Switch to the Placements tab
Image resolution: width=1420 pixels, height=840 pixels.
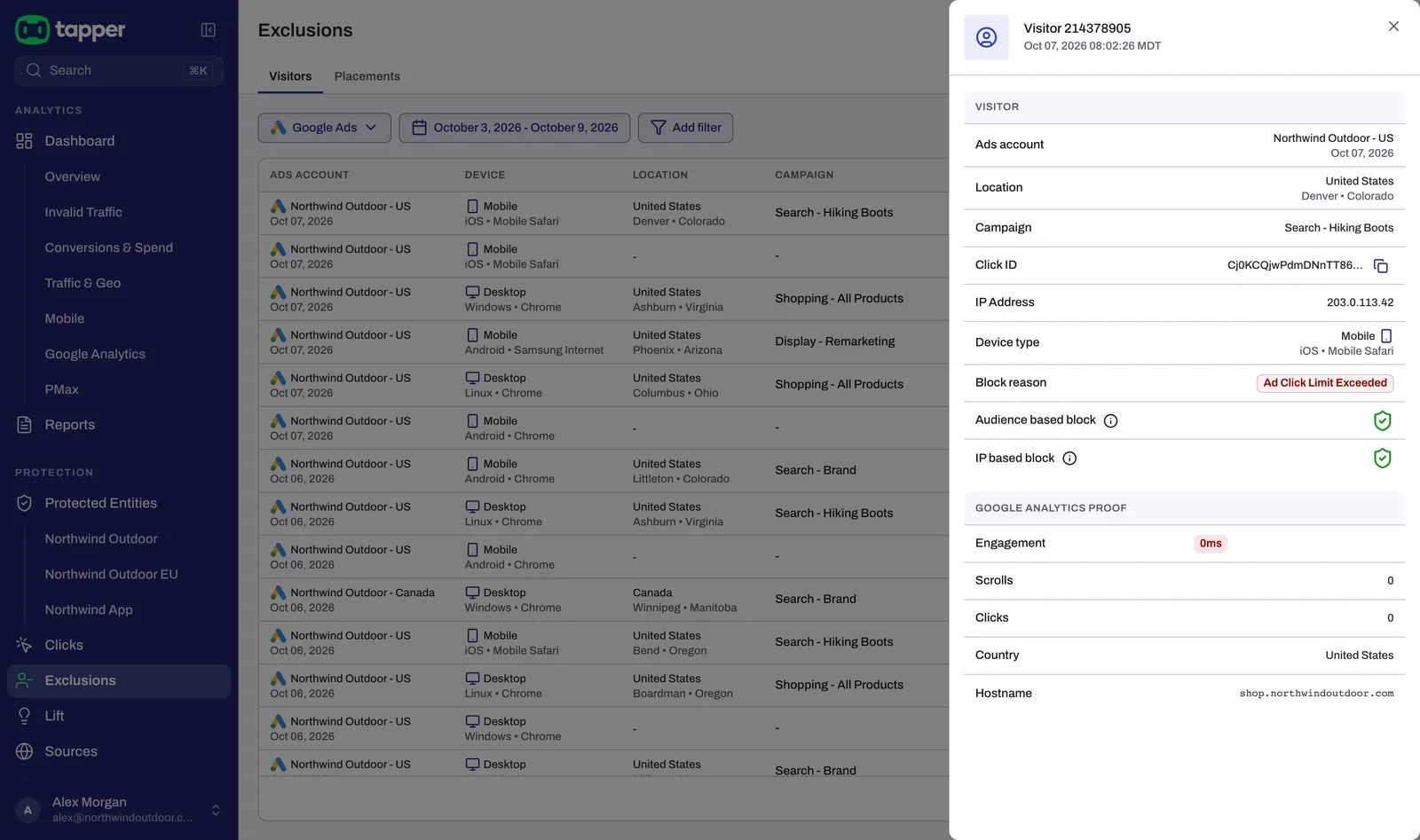[x=367, y=76]
